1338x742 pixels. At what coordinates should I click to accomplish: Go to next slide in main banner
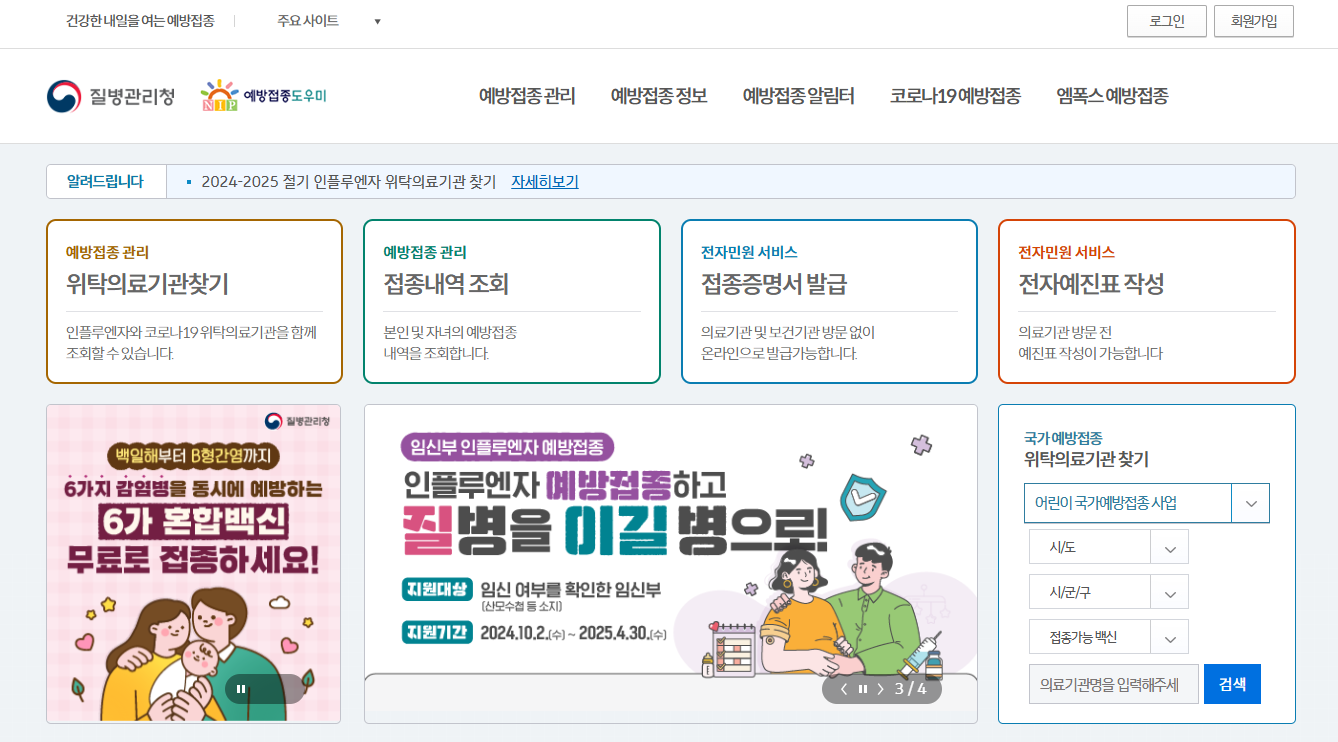pos(880,689)
